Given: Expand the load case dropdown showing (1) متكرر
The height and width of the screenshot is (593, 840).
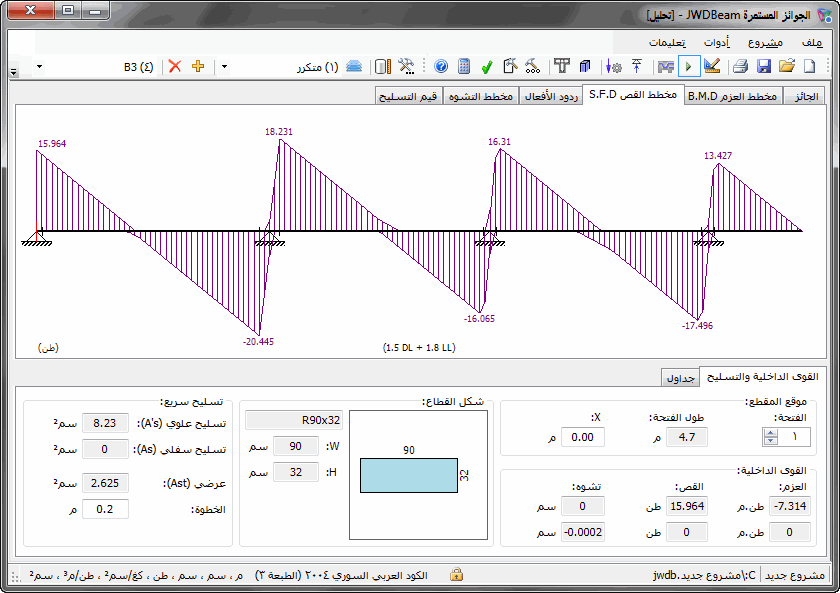Looking at the screenshot, I should [x=224, y=66].
